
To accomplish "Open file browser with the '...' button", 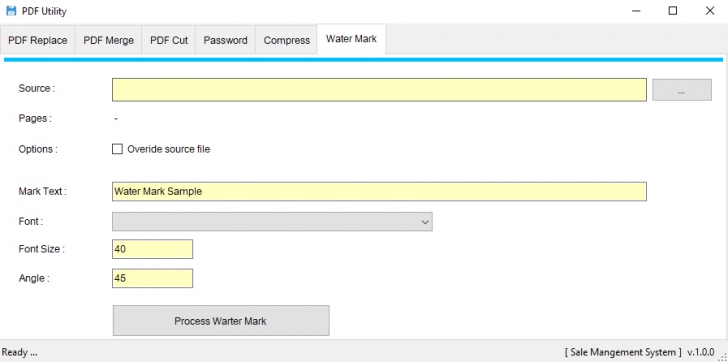I will pyautogui.click(x=682, y=90).
